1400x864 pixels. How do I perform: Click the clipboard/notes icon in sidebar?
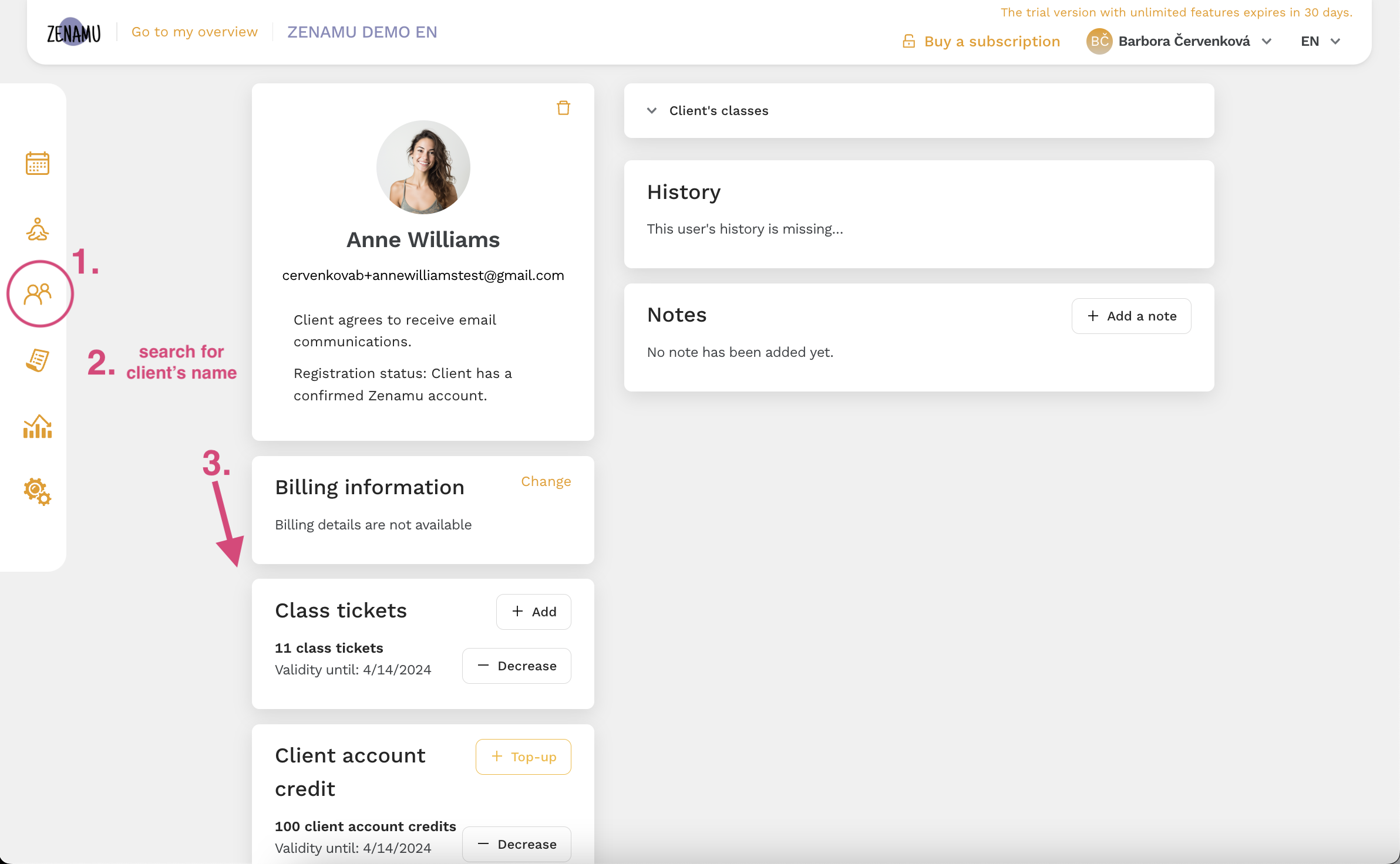point(35,360)
